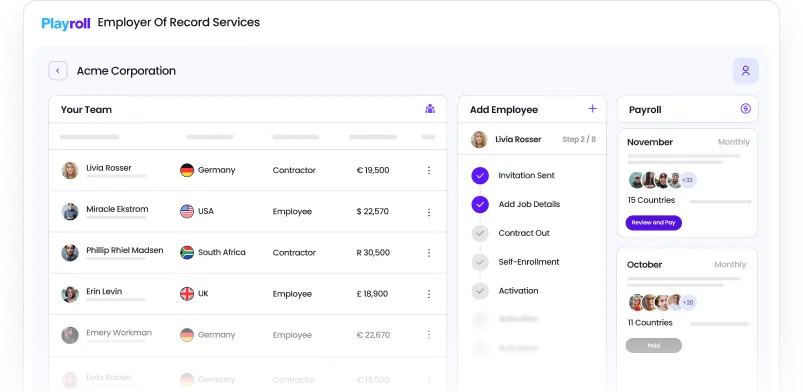Open the user profile icon
Image resolution: width=803 pixels, height=392 pixels.
point(746,71)
